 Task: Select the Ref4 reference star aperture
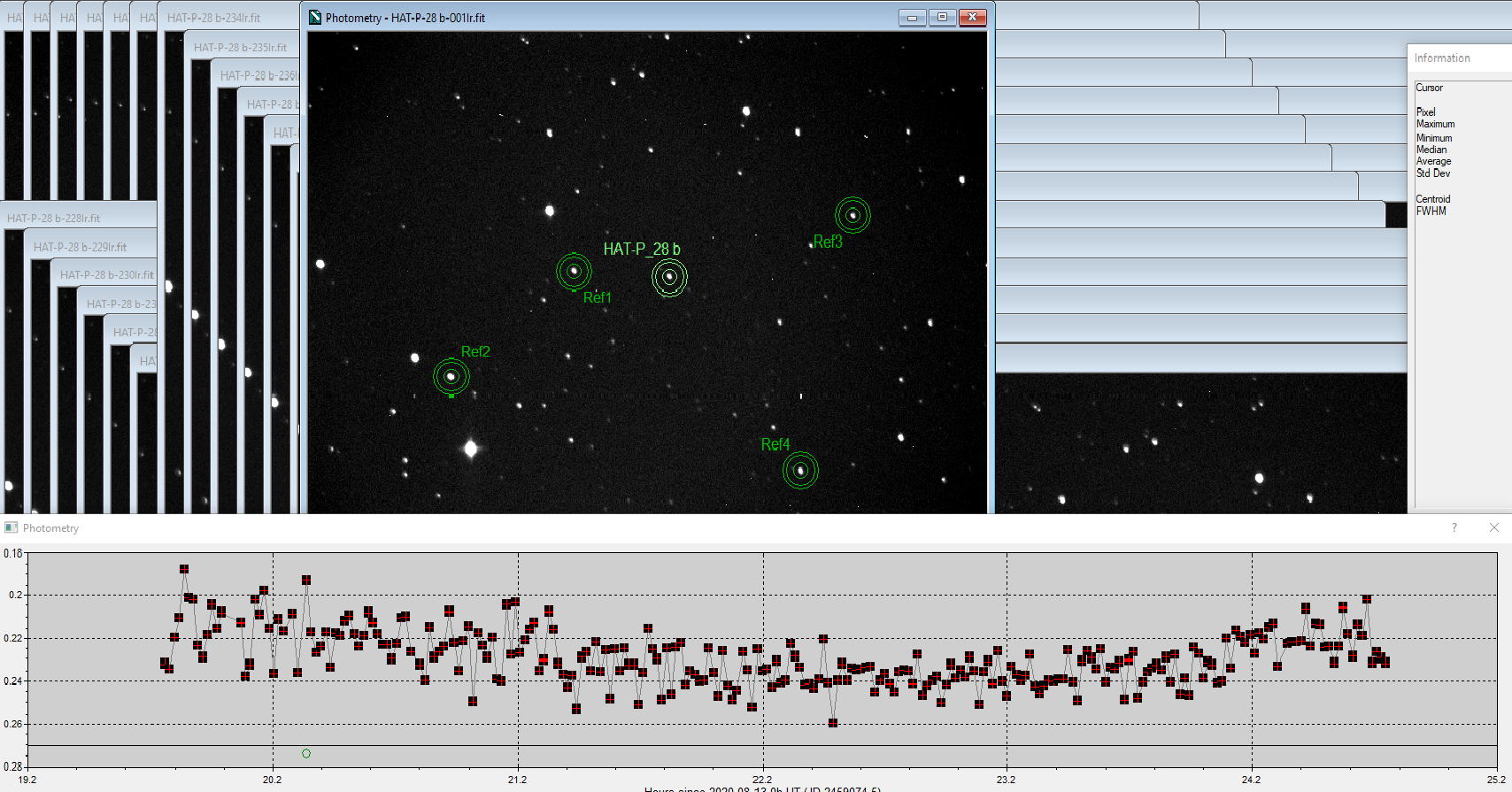click(x=800, y=470)
